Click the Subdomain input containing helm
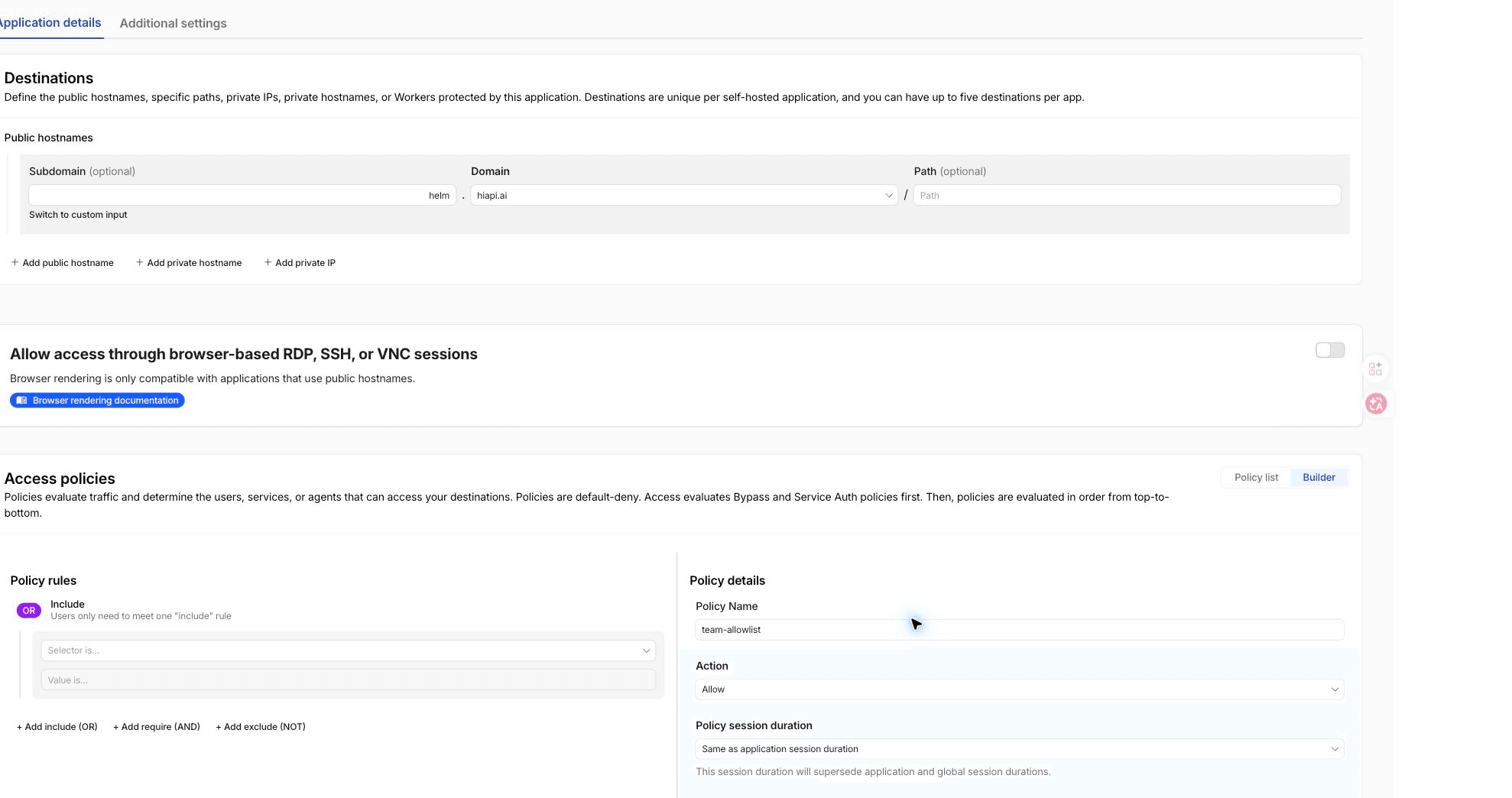 coord(242,195)
